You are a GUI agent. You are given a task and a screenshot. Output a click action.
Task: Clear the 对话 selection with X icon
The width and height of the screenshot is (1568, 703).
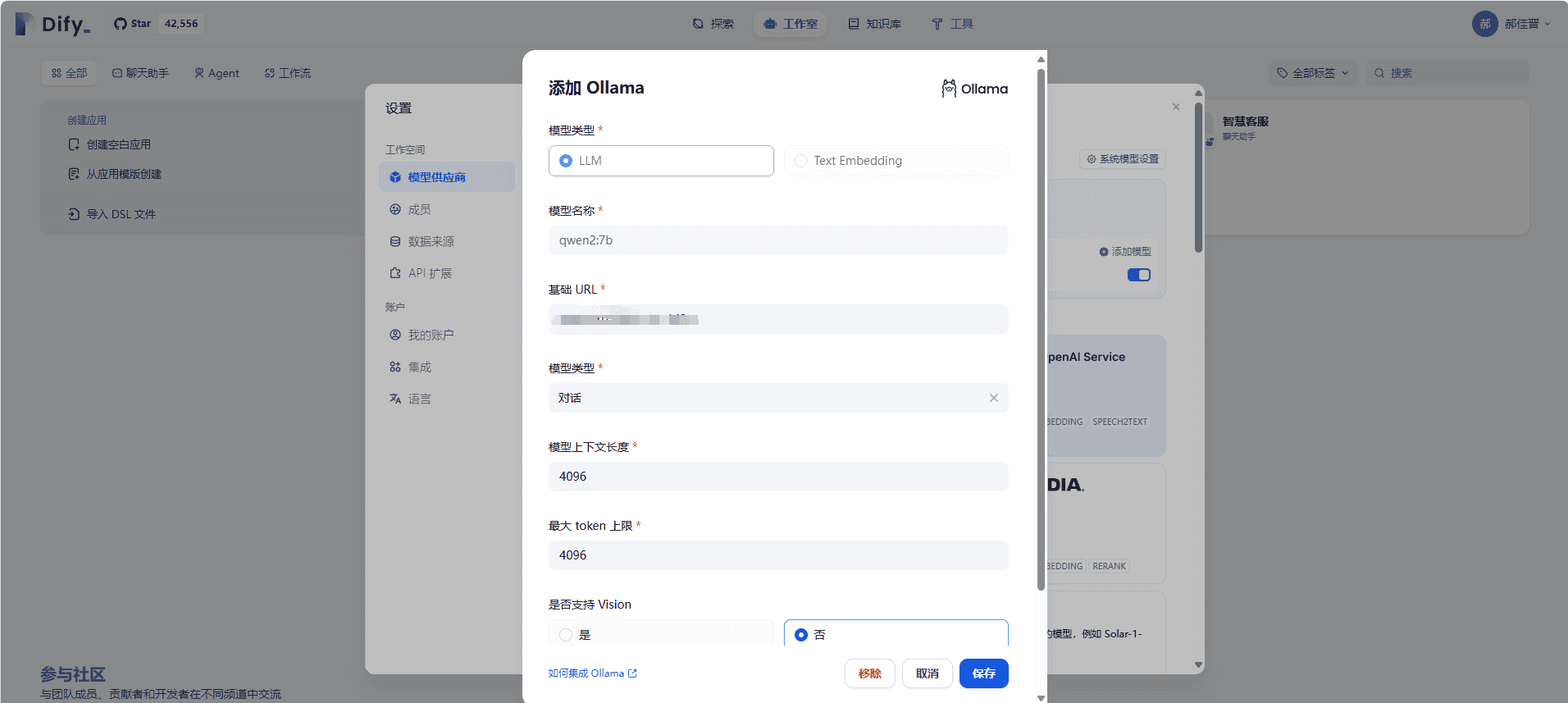point(994,398)
